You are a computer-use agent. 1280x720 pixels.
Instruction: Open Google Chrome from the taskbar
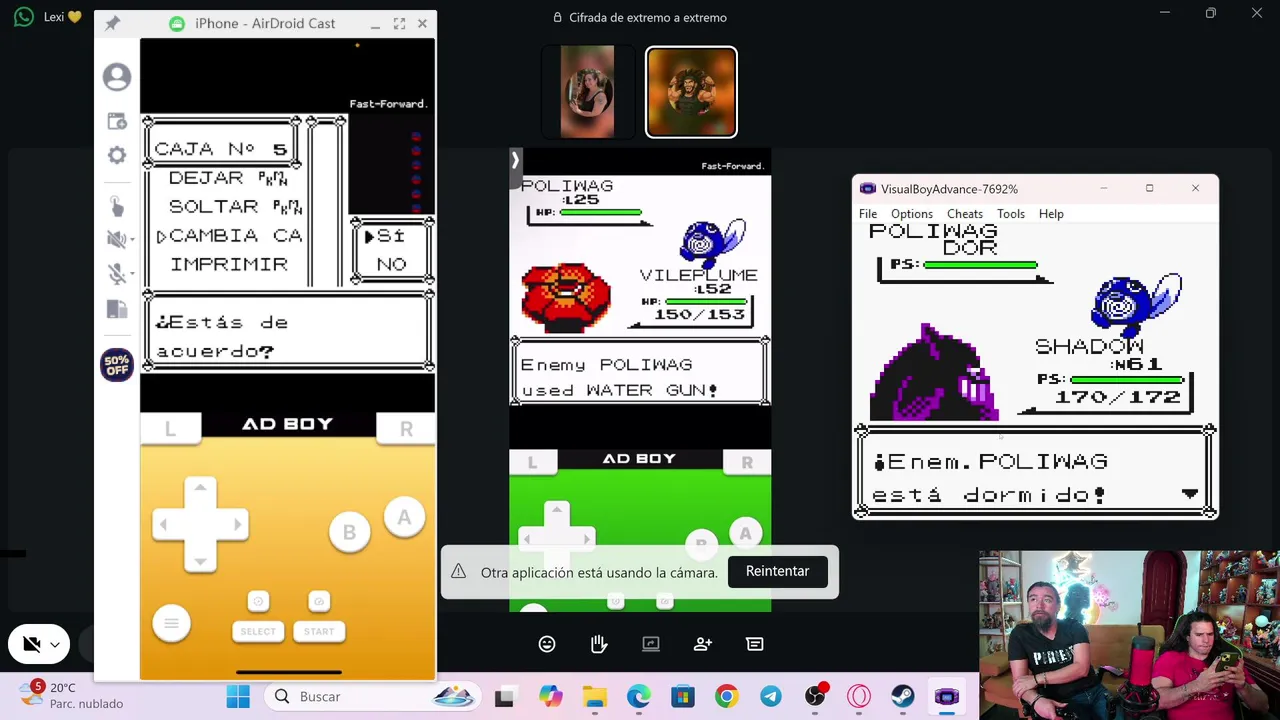point(726,697)
